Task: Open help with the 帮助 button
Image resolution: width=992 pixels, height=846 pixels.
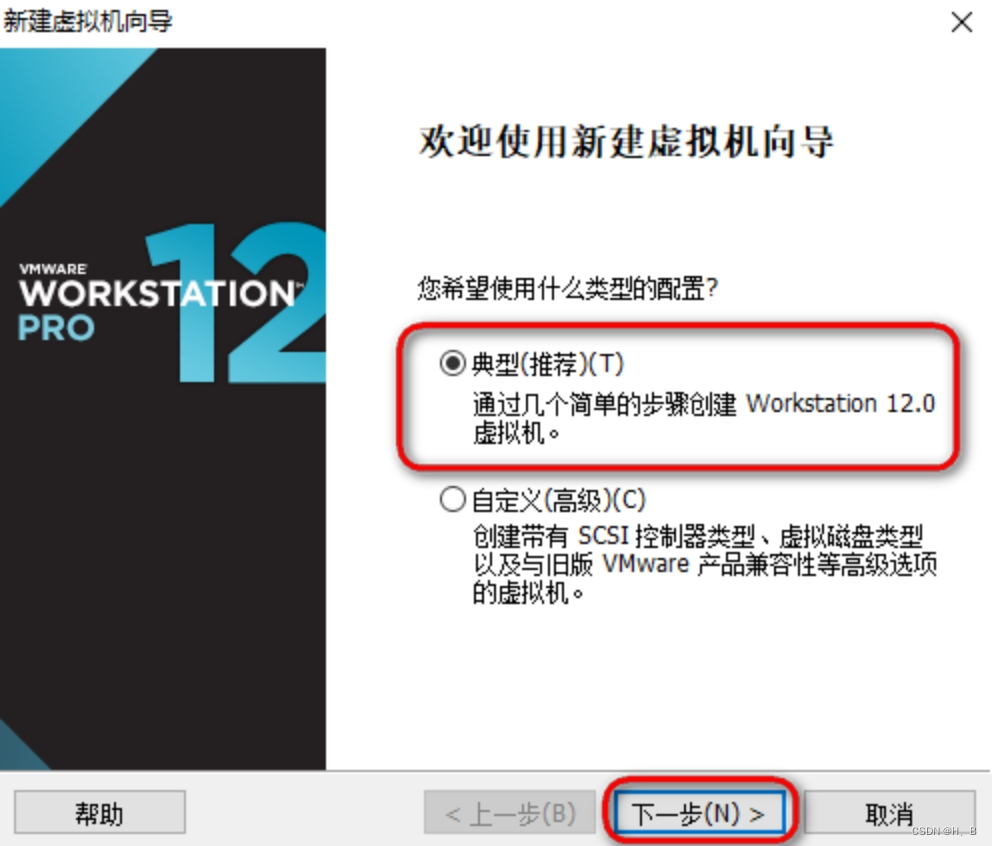Action: coord(100,812)
